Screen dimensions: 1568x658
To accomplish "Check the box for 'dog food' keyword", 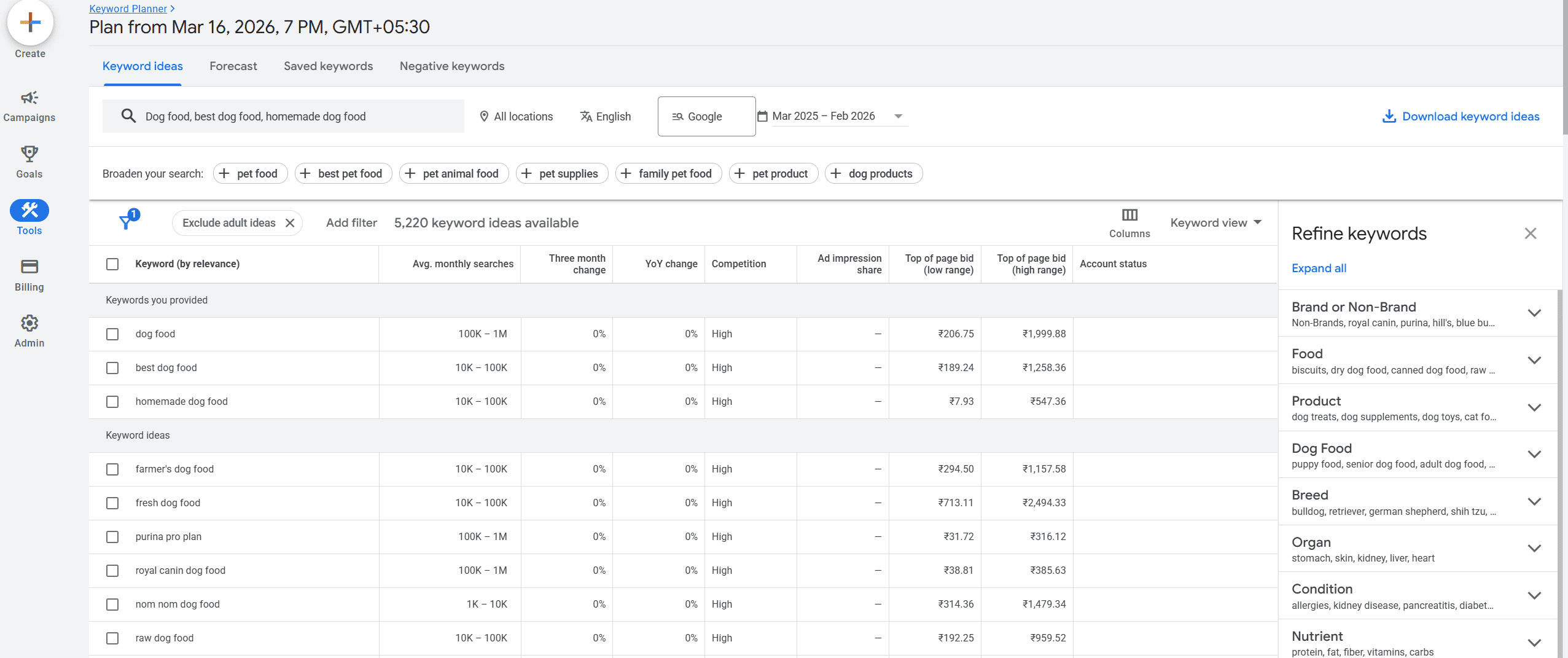I will tap(112, 334).
